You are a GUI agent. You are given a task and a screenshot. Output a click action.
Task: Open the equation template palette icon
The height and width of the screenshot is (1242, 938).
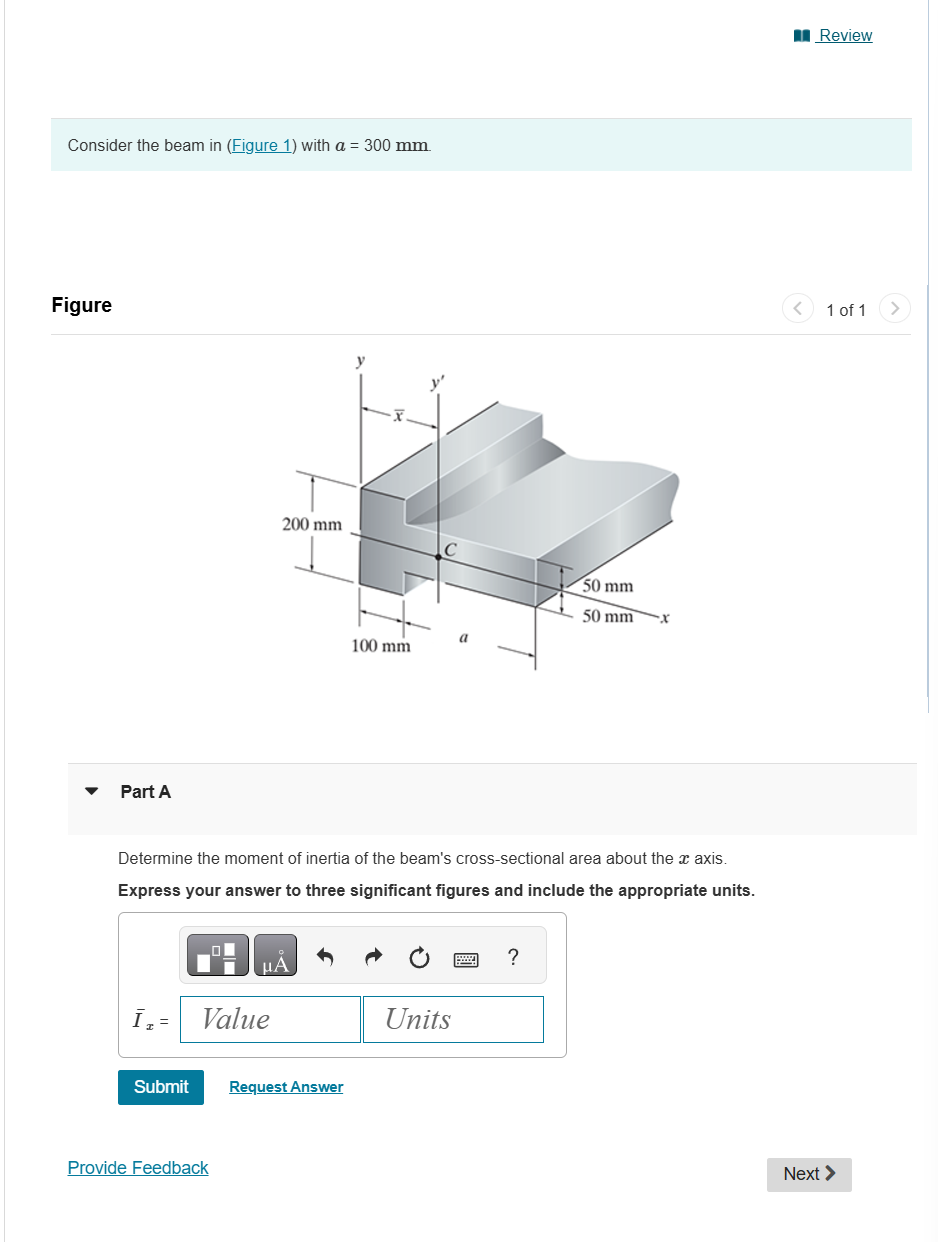pyautogui.click(x=218, y=955)
